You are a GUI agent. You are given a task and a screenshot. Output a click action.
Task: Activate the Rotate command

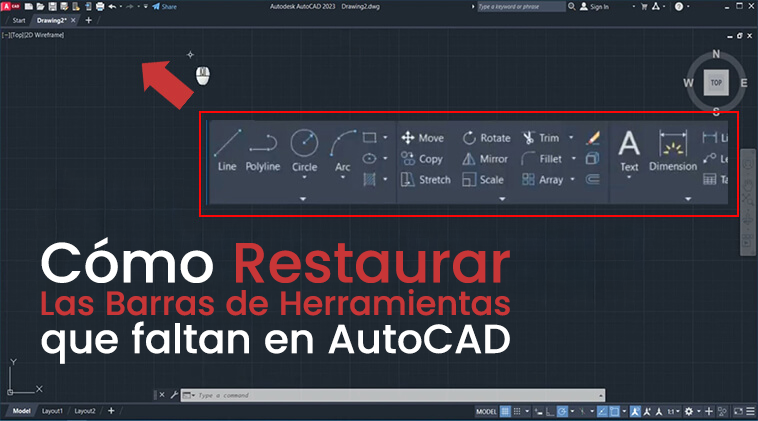486,138
